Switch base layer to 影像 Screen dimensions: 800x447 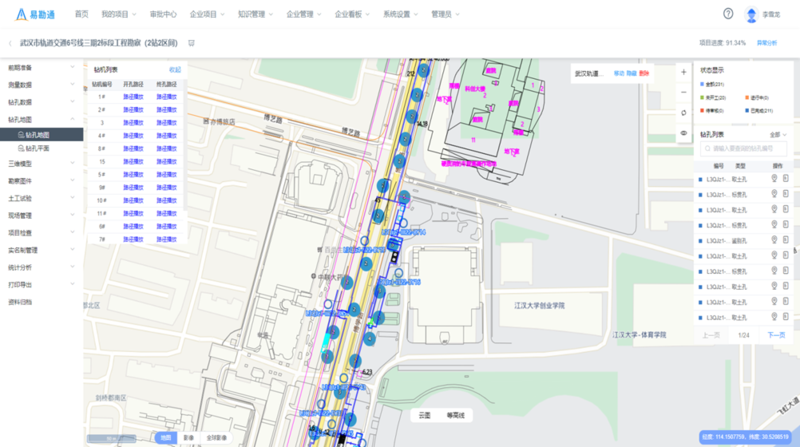pyautogui.click(x=189, y=437)
